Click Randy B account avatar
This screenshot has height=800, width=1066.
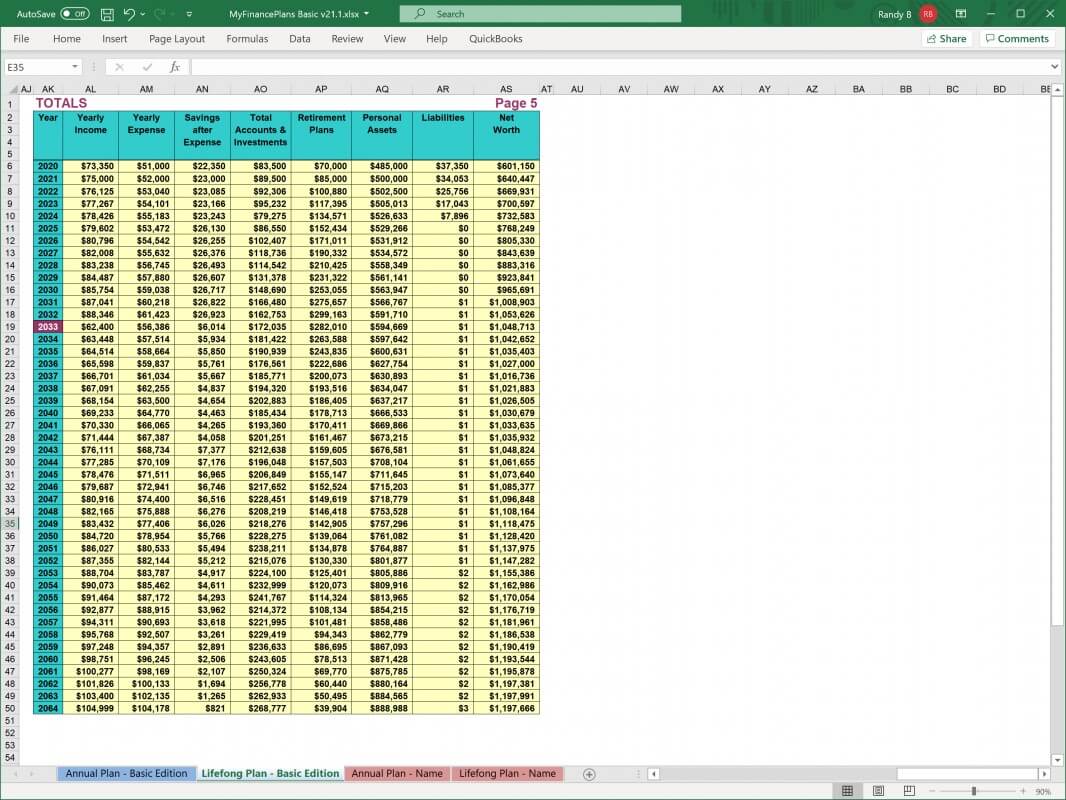[928, 14]
